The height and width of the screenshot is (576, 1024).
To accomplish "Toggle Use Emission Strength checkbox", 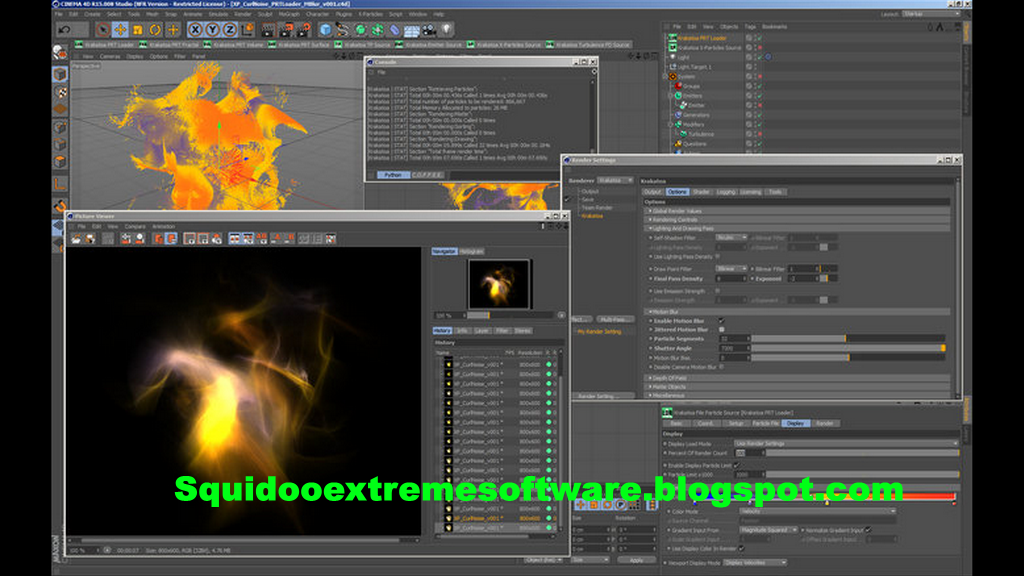I will (718, 291).
